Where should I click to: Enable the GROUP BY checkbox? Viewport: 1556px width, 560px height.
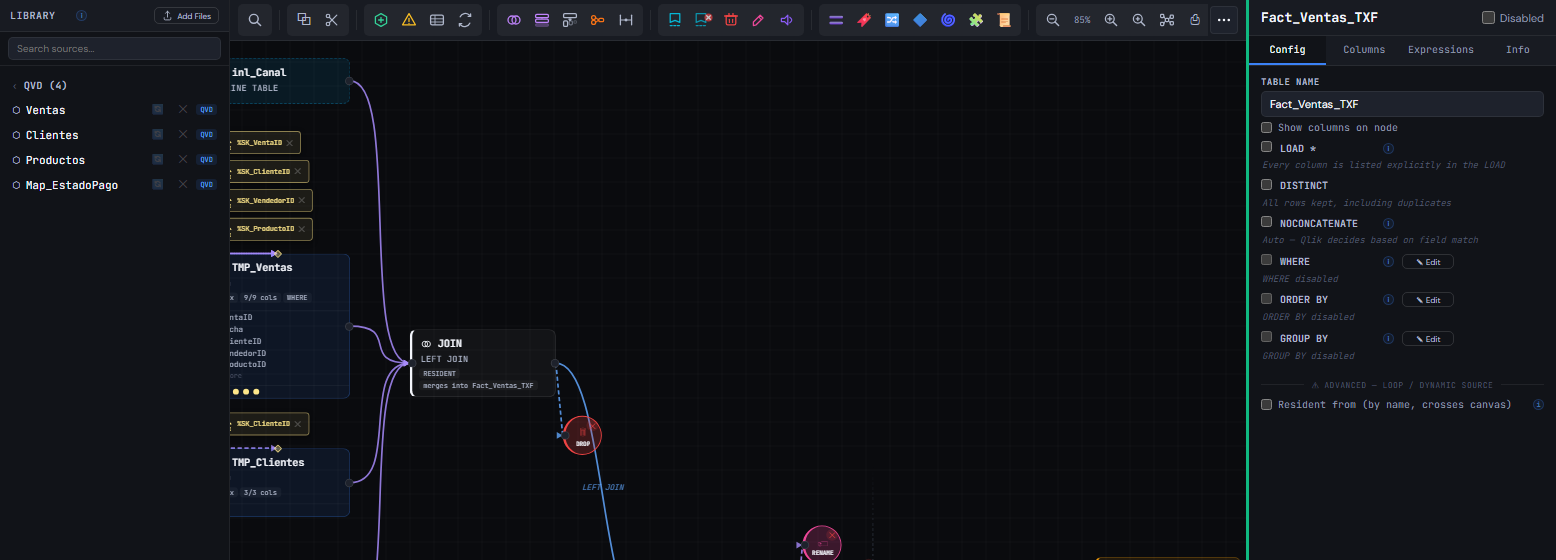(x=1266, y=337)
